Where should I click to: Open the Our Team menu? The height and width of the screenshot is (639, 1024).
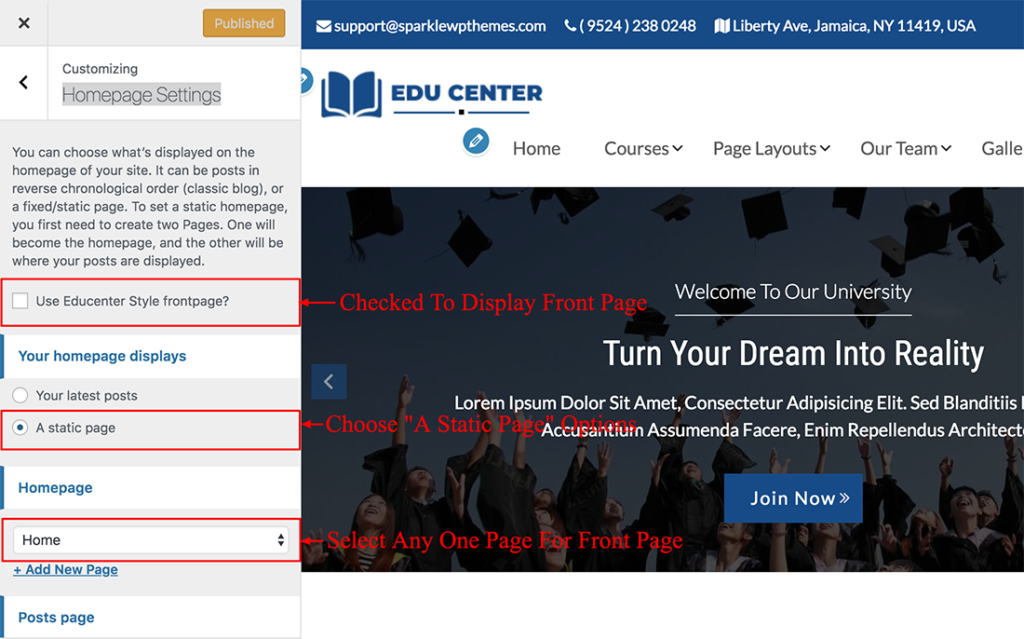pyautogui.click(x=905, y=149)
